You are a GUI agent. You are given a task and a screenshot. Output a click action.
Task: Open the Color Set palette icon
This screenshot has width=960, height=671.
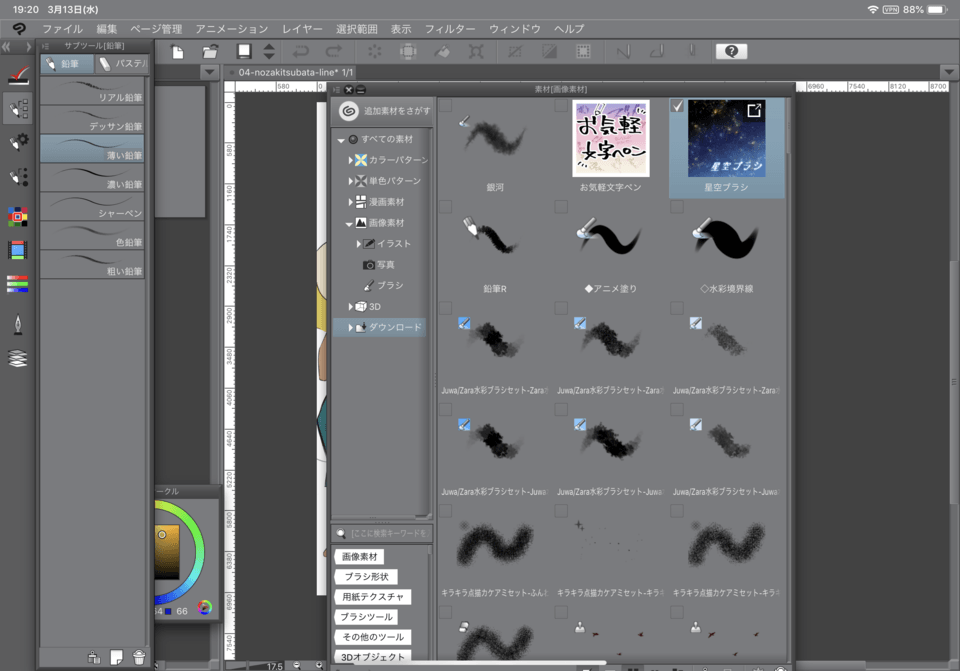[18, 216]
